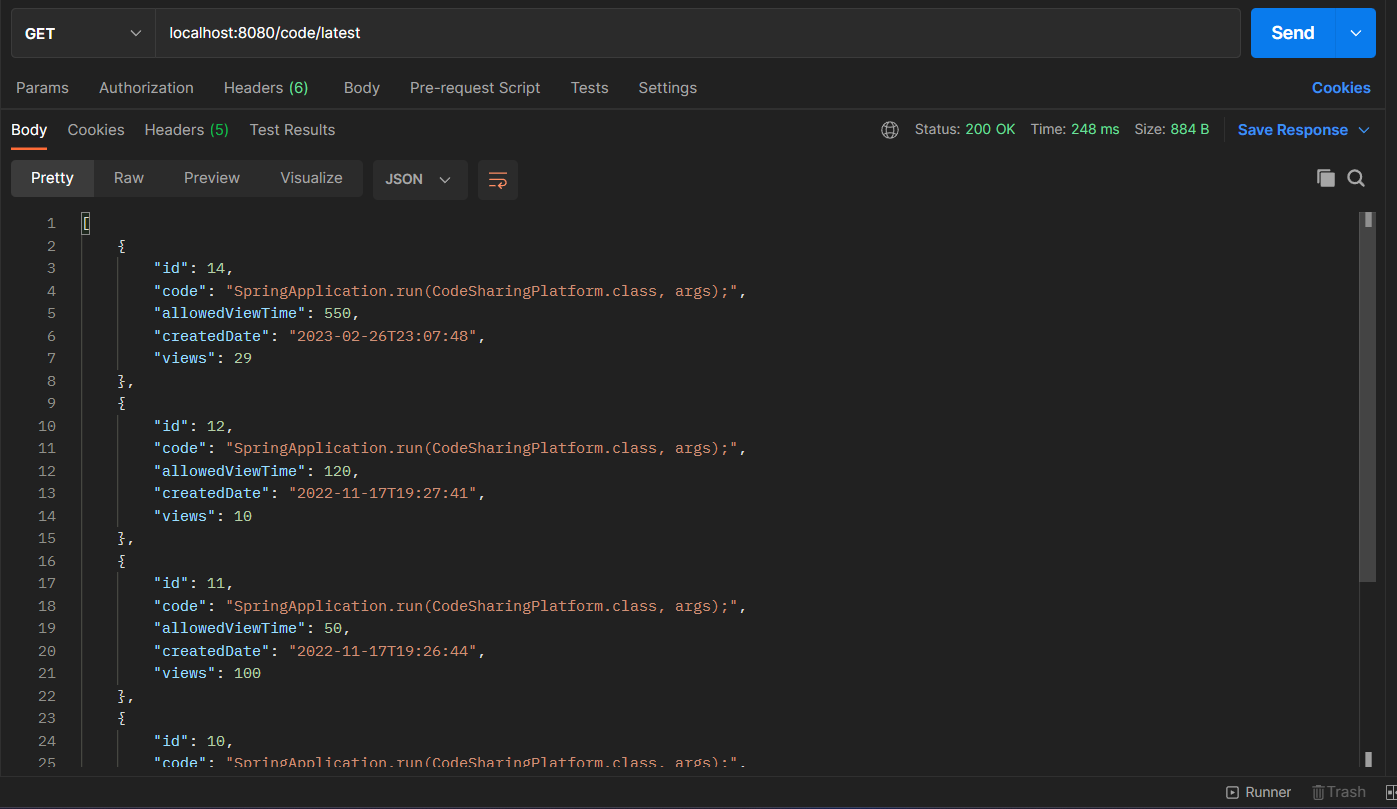1397x809 pixels.
Task: Open the response Cookies tab
Action: click(x=96, y=130)
